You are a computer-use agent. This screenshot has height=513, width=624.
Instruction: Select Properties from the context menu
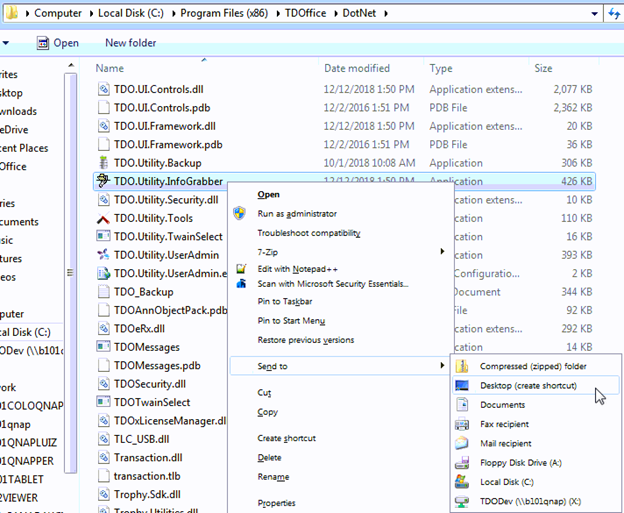[276, 503]
